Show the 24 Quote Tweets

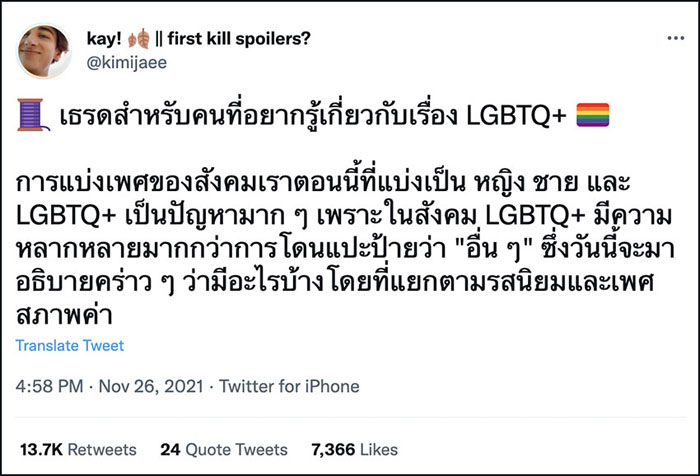[224, 450]
